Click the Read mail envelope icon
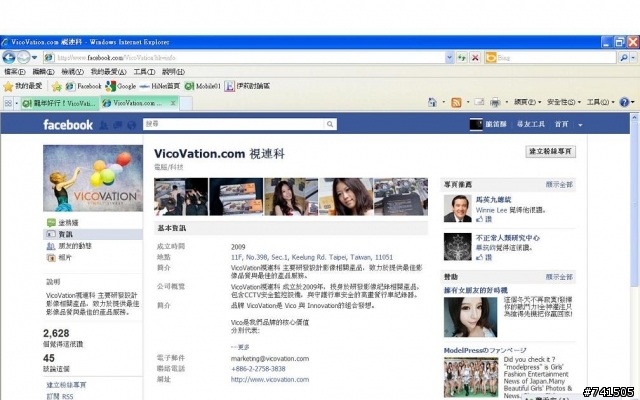Screen dimensions: 640x400 479,102
